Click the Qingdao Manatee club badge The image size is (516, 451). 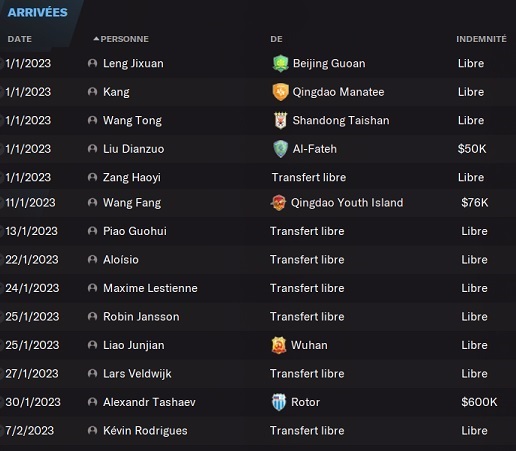coord(280,92)
